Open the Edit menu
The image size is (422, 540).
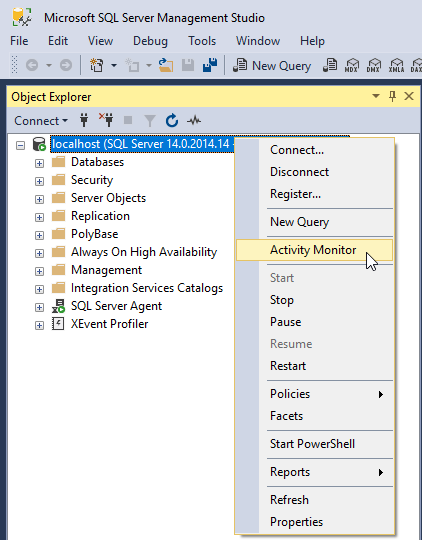pyautogui.click(x=58, y=41)
